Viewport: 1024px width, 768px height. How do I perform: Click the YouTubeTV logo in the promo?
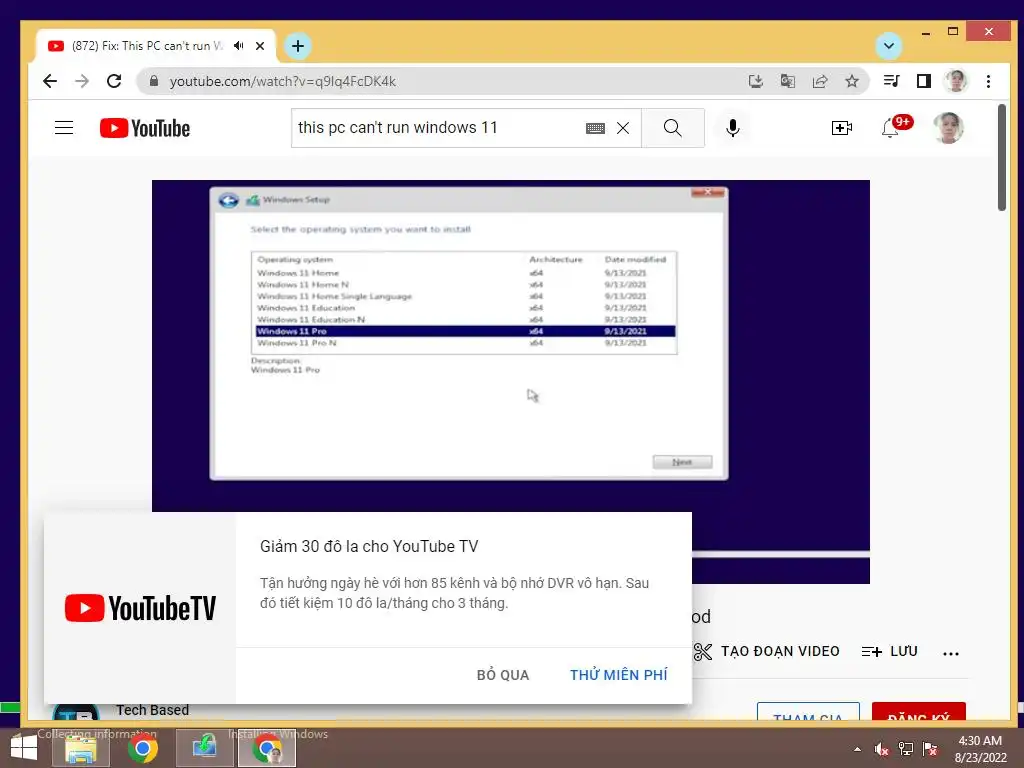(140, 608)
